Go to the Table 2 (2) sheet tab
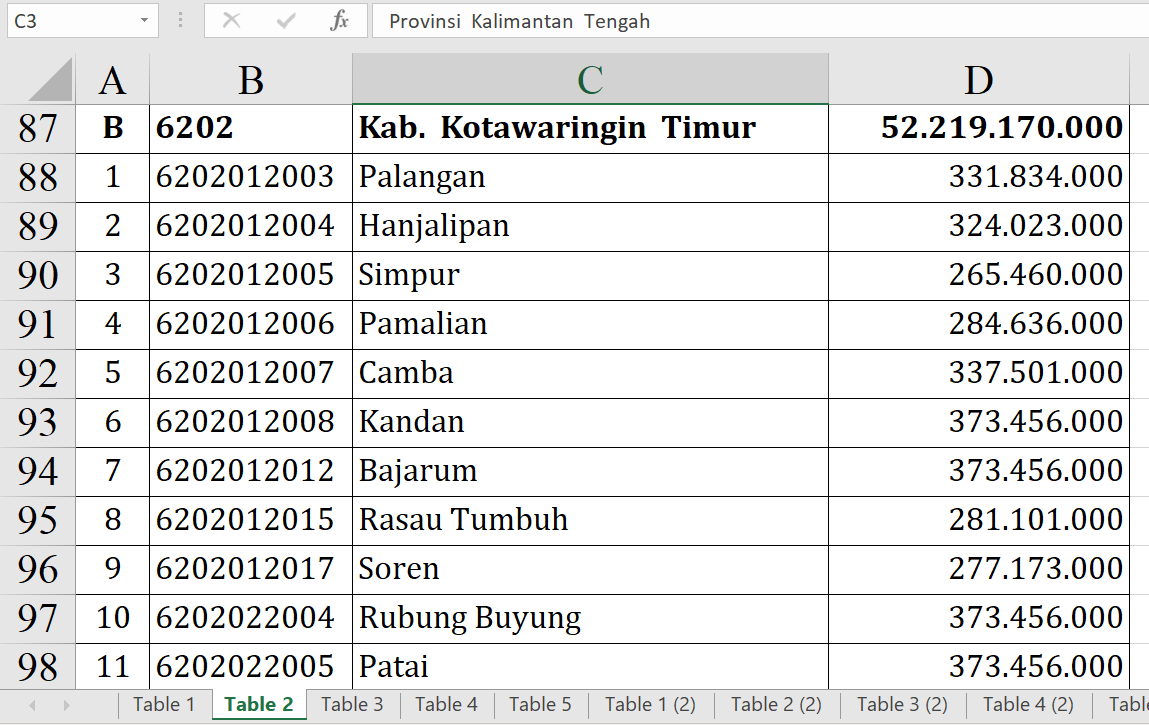The width and height of the screenshot is (1149, 725). pos(776,704)
